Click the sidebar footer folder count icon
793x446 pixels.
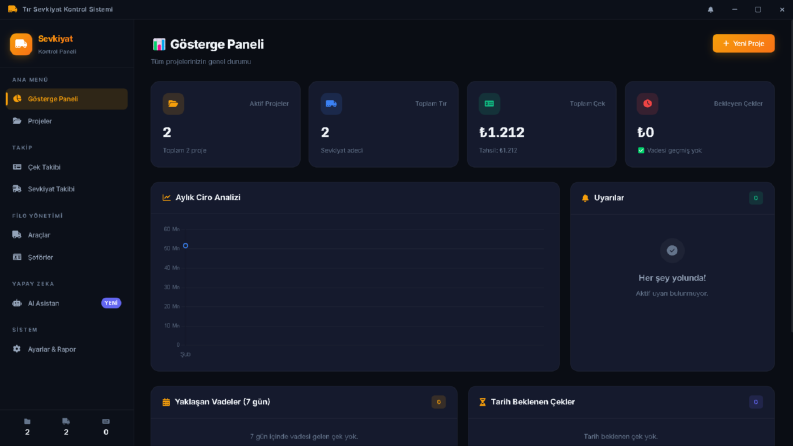(27, 421)
